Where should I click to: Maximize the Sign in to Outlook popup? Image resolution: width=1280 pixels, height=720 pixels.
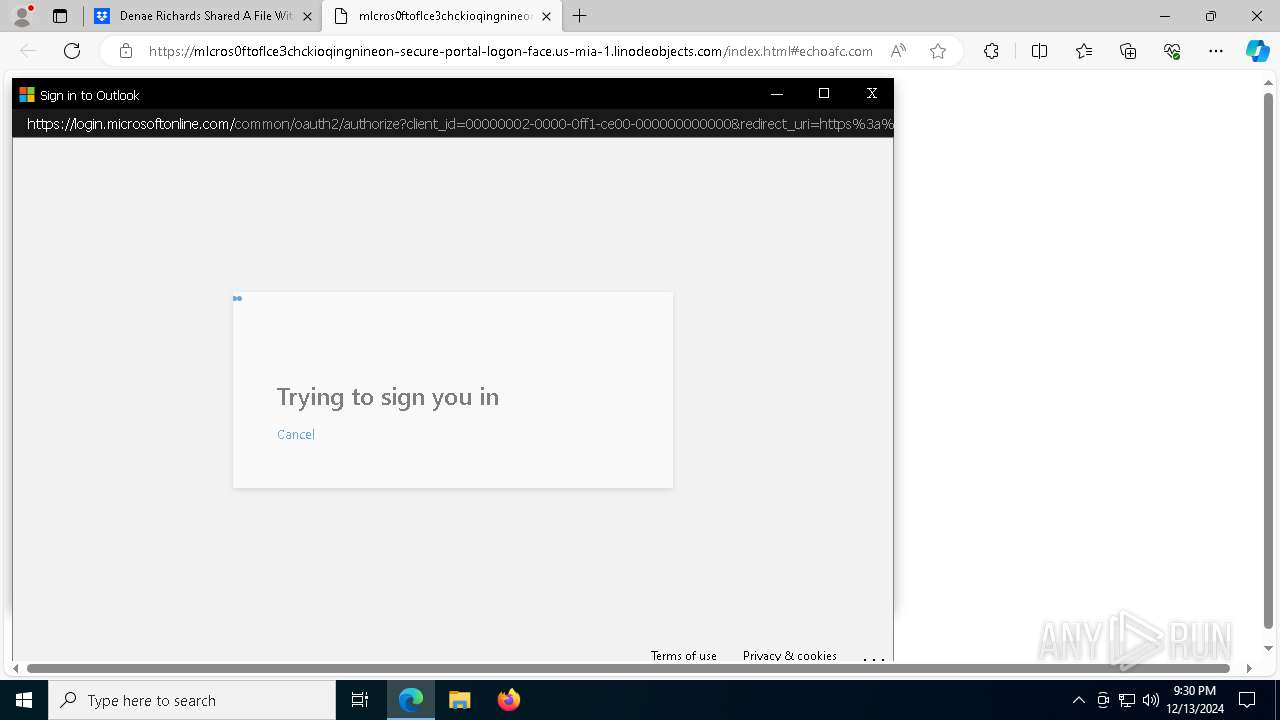[824, 94]
